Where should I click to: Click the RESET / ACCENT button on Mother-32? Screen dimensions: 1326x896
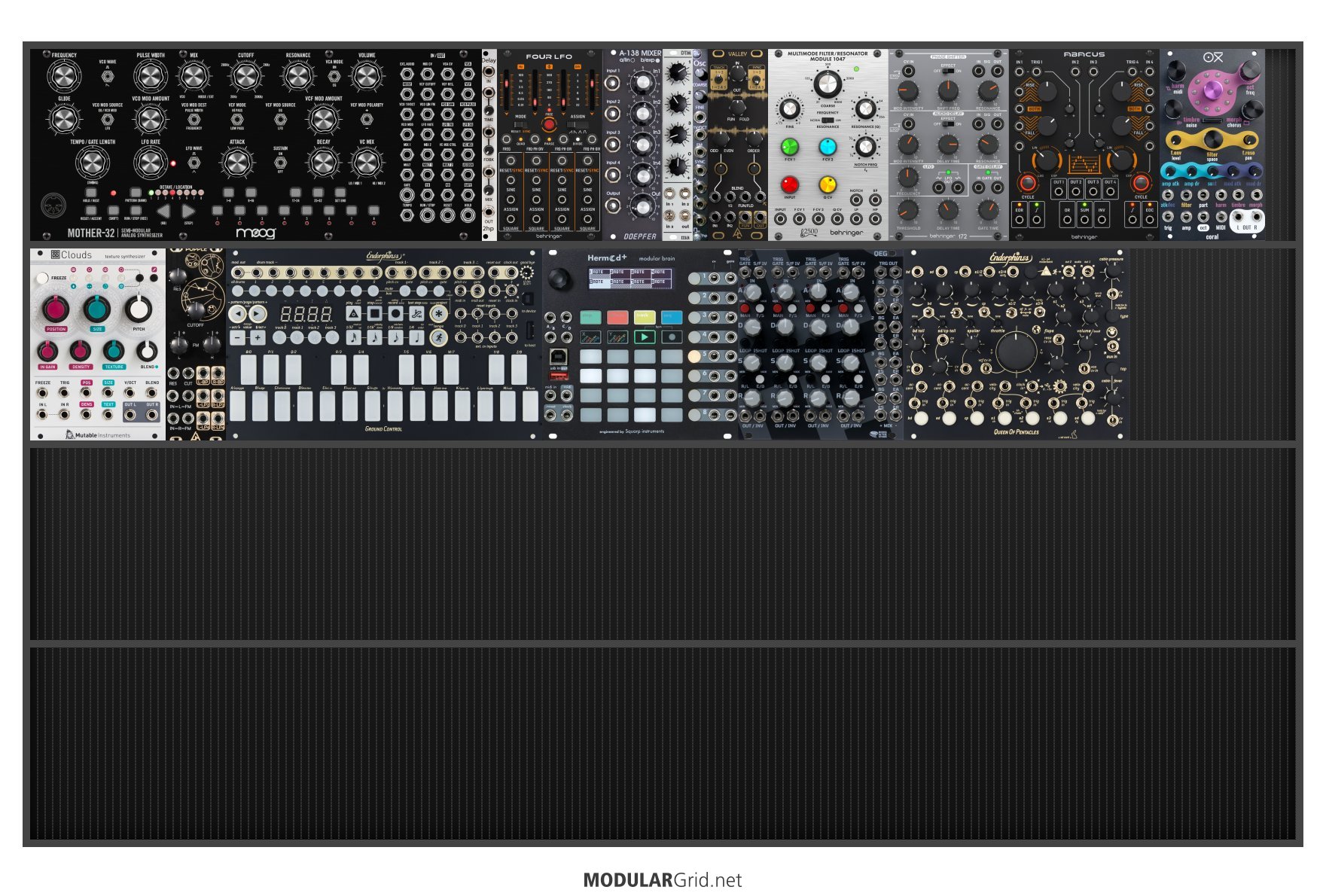pos(91,210)
